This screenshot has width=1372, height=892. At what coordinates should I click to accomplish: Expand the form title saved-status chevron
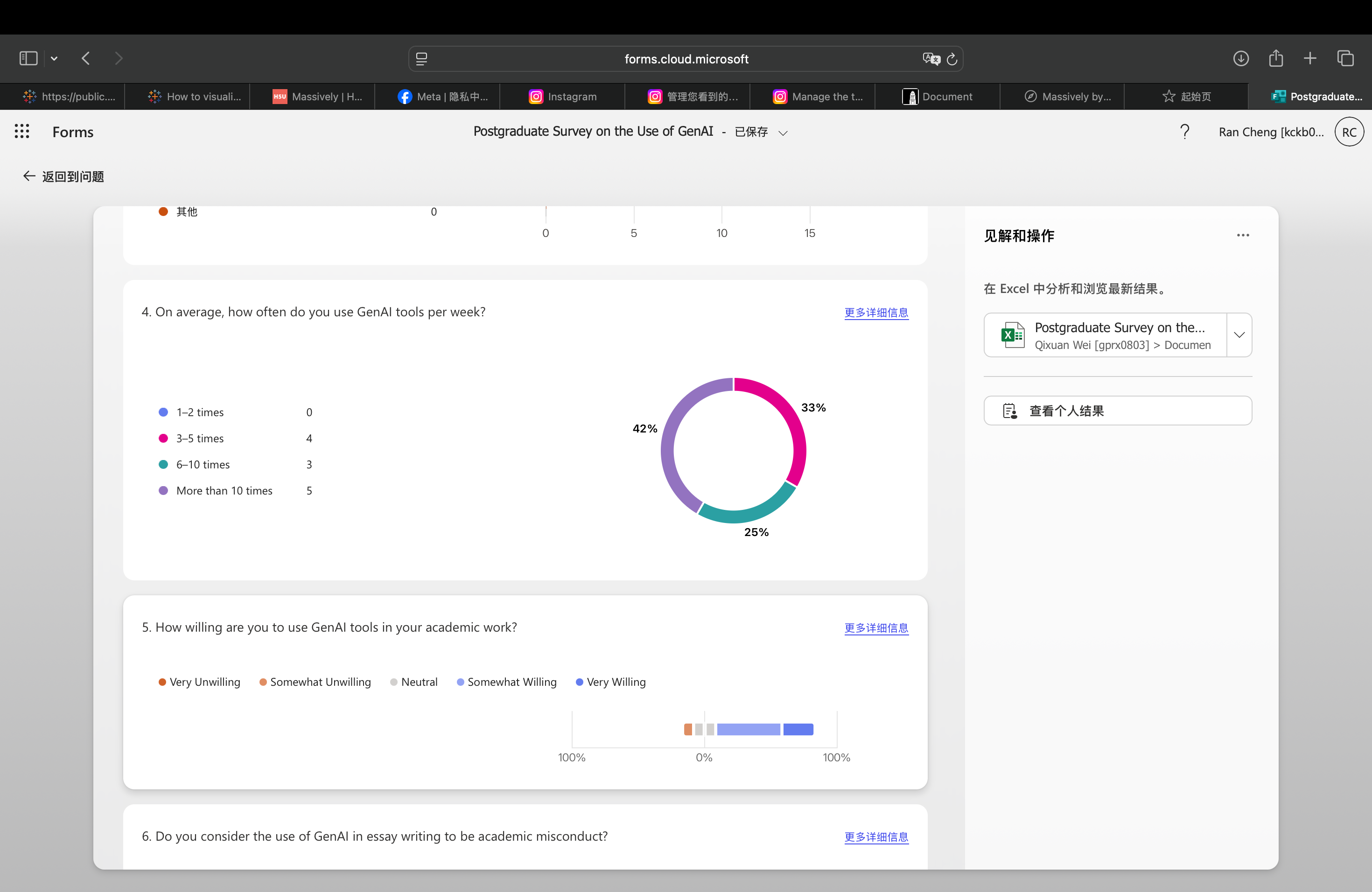(783, 132)
